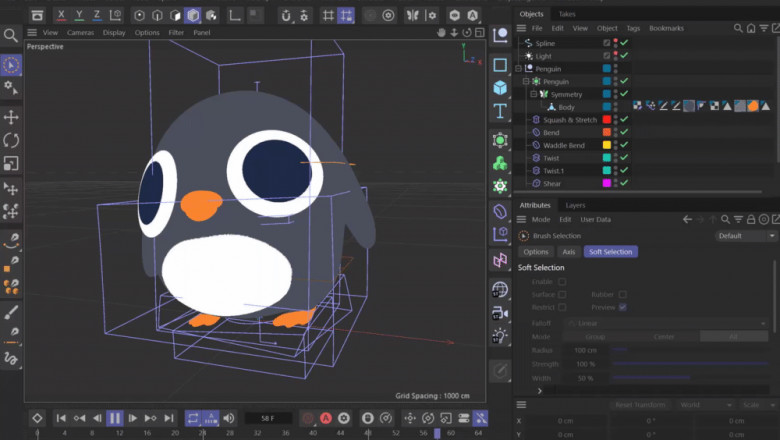Image resolution: width=780 pixels, height=440 pixels.
Task: Toggle the Rubber checkbox
Action: 623,295
